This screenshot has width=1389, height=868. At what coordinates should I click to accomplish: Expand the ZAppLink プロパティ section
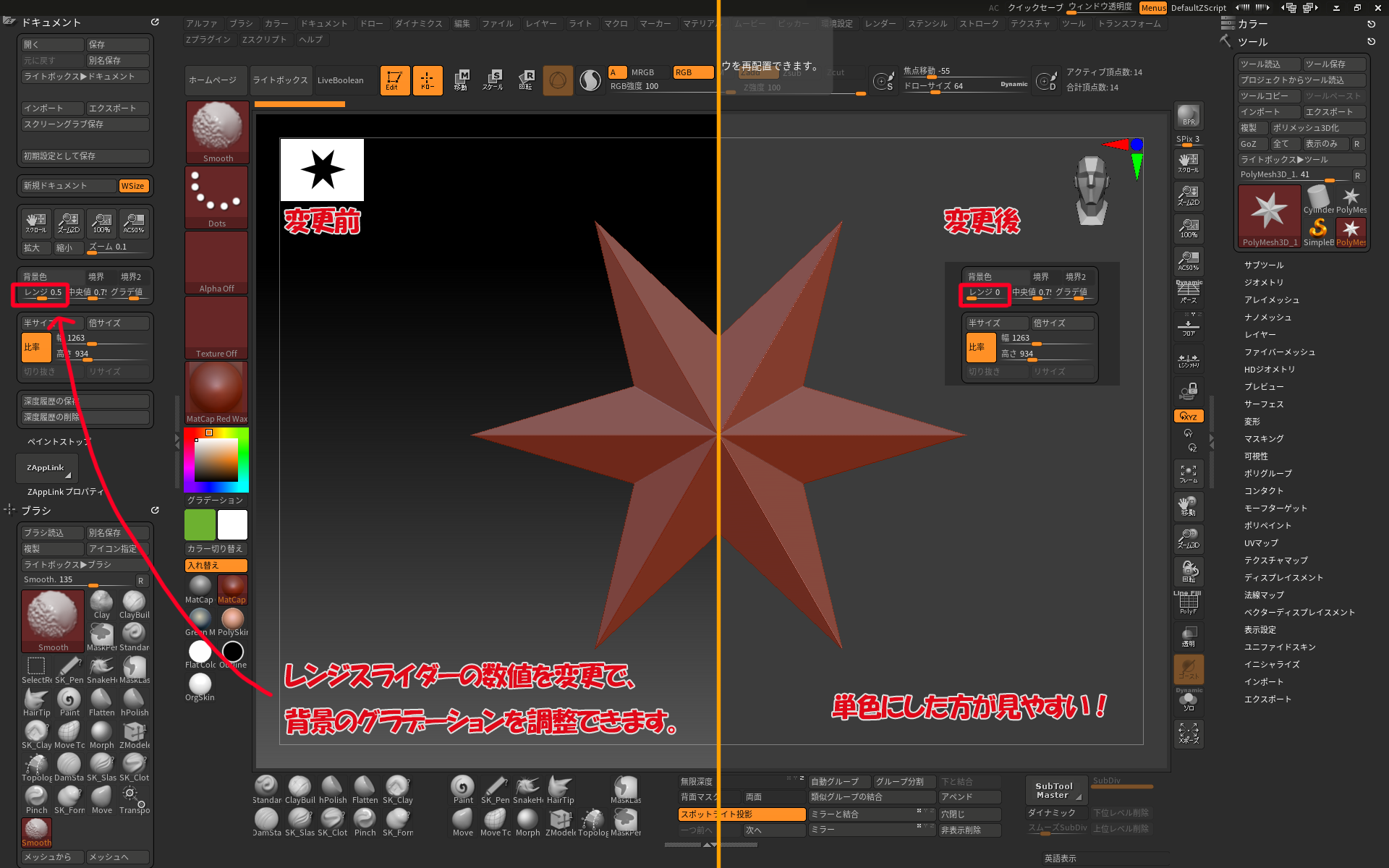(x=65, y=492)
